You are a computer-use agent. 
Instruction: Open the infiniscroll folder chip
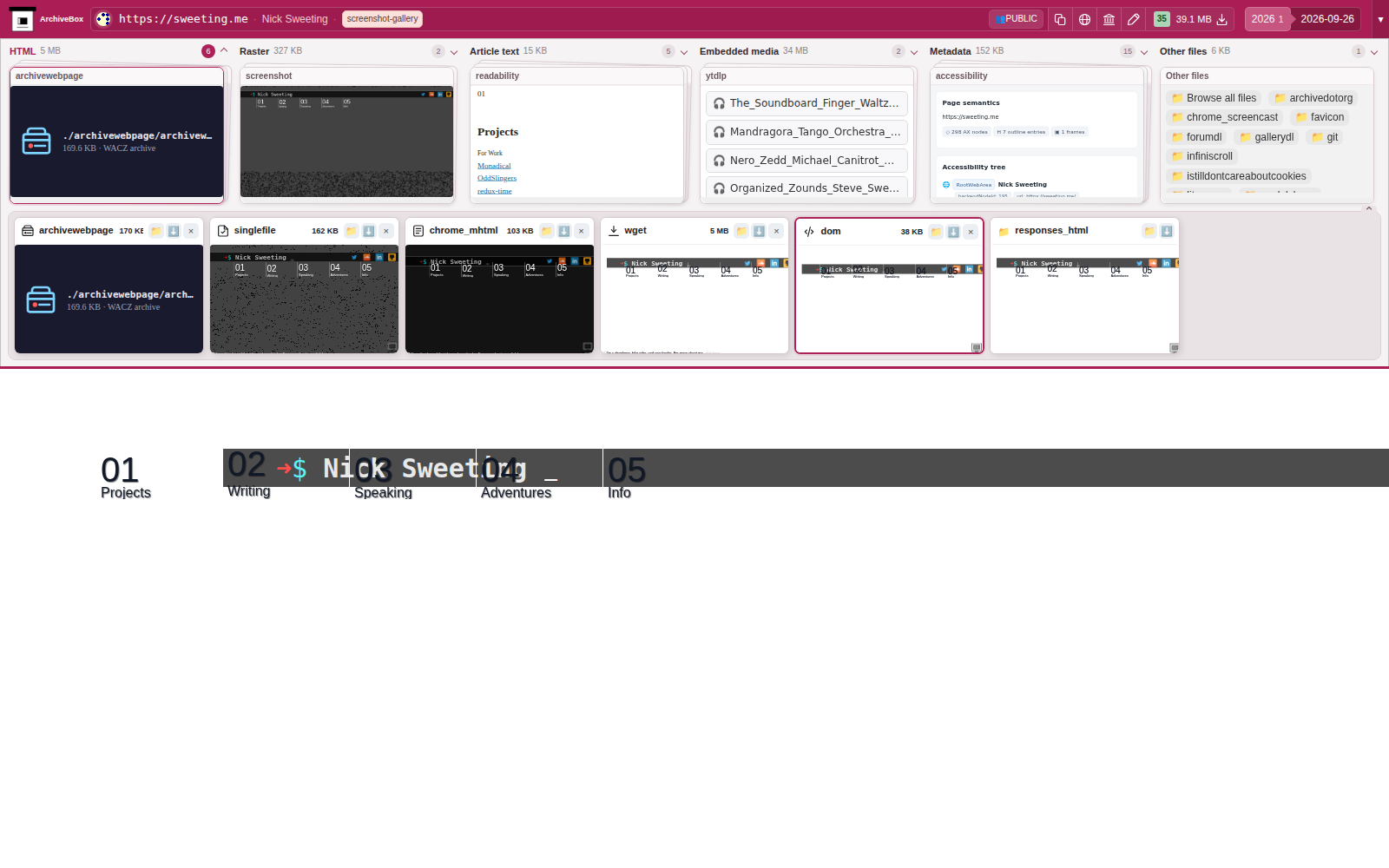click(x=1201, y=156)
